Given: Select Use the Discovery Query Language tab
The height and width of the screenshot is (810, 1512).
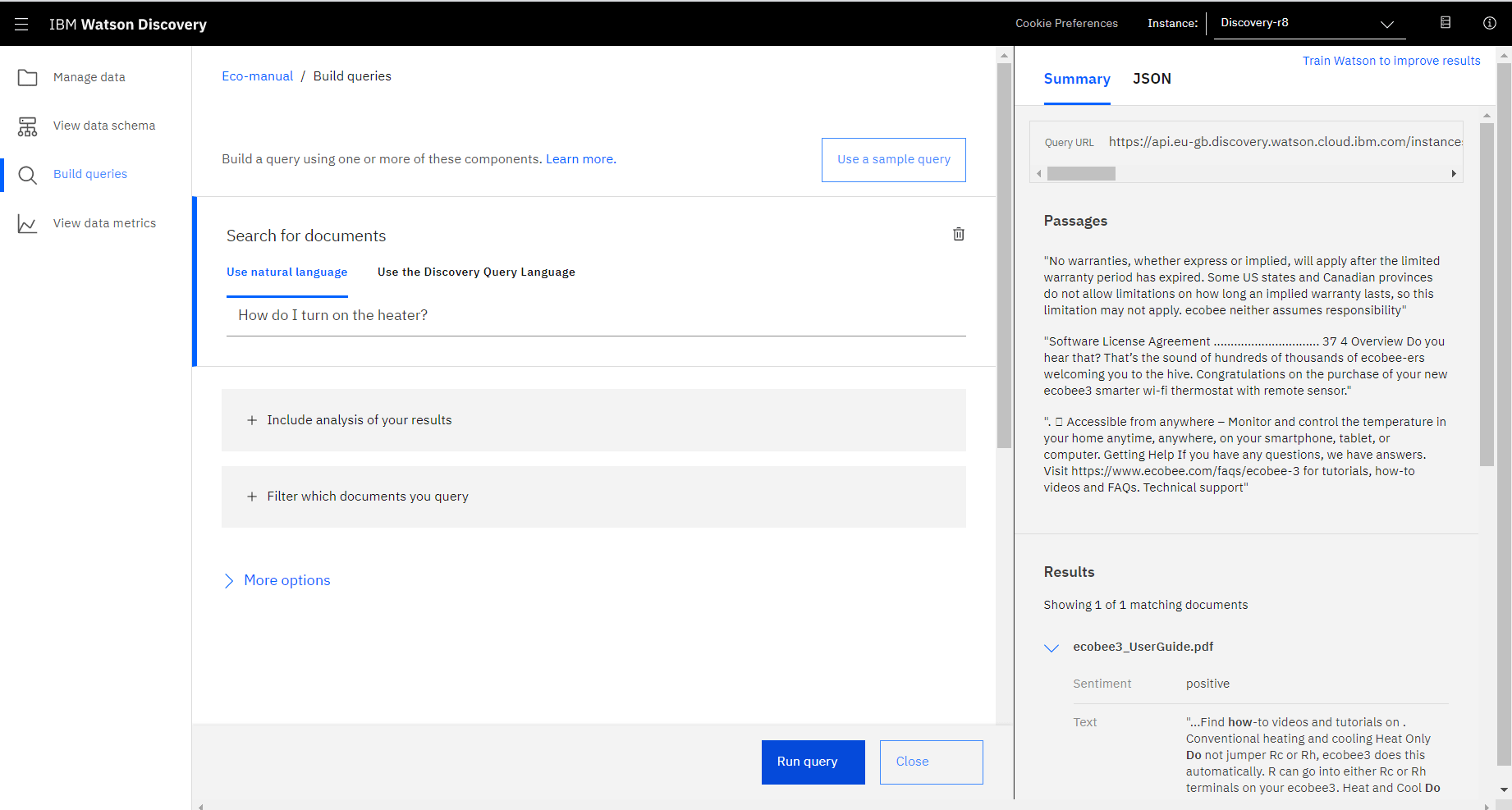Looking at the screenshot, I should point(476,272).
